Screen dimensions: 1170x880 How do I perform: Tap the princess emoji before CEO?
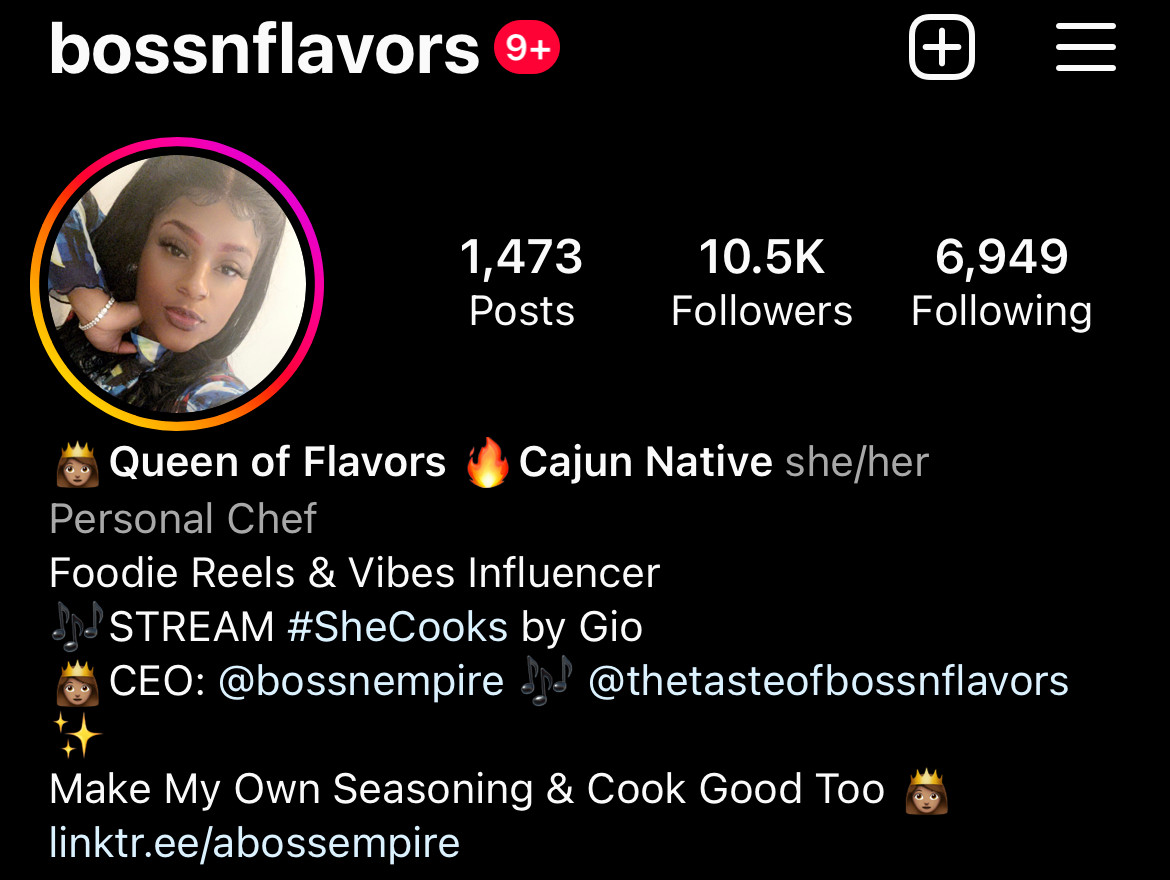coord(78,682)
